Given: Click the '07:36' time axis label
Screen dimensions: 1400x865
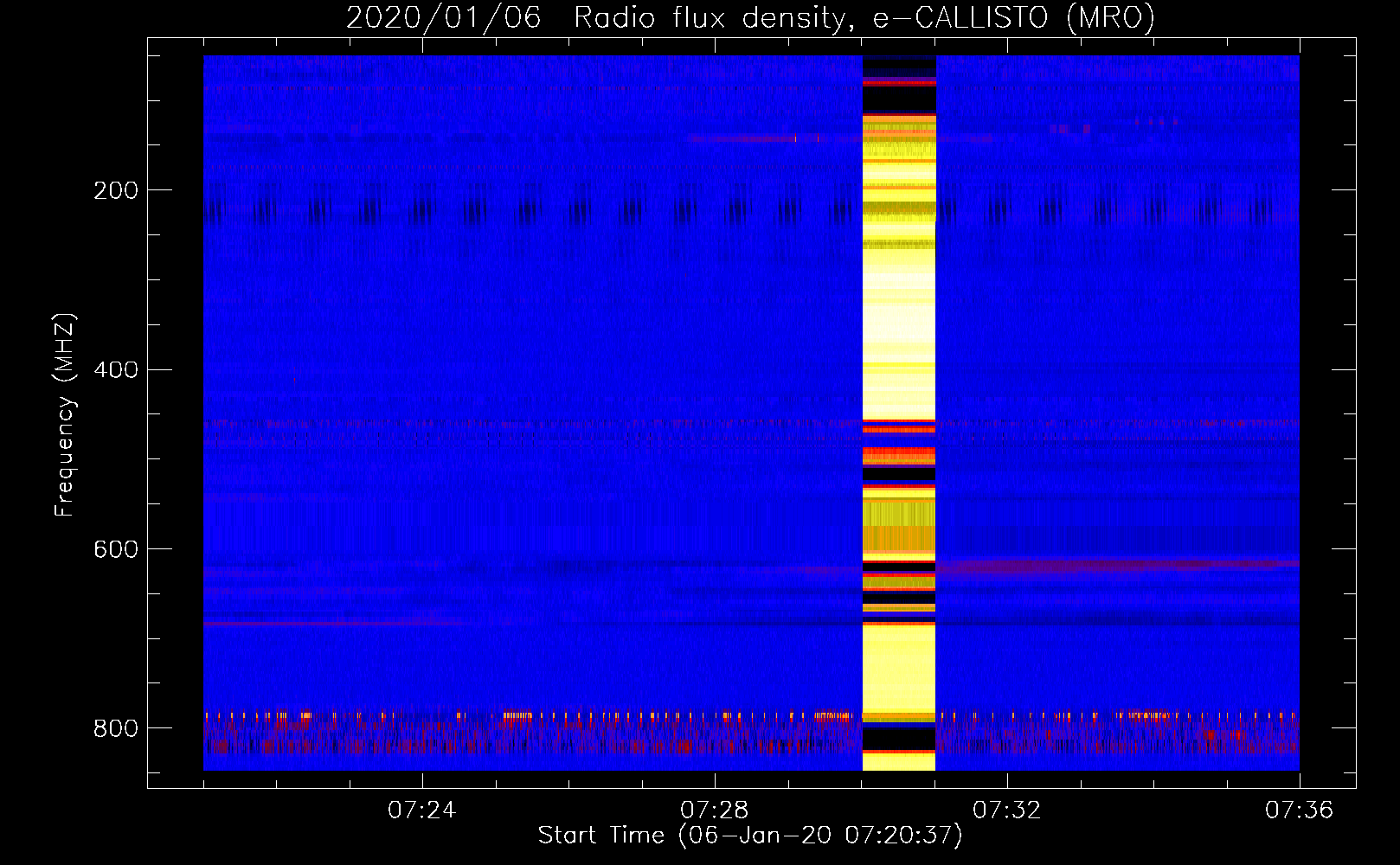Looking at the screenshot, I should pyautogui.click(x=1299, y=811).
